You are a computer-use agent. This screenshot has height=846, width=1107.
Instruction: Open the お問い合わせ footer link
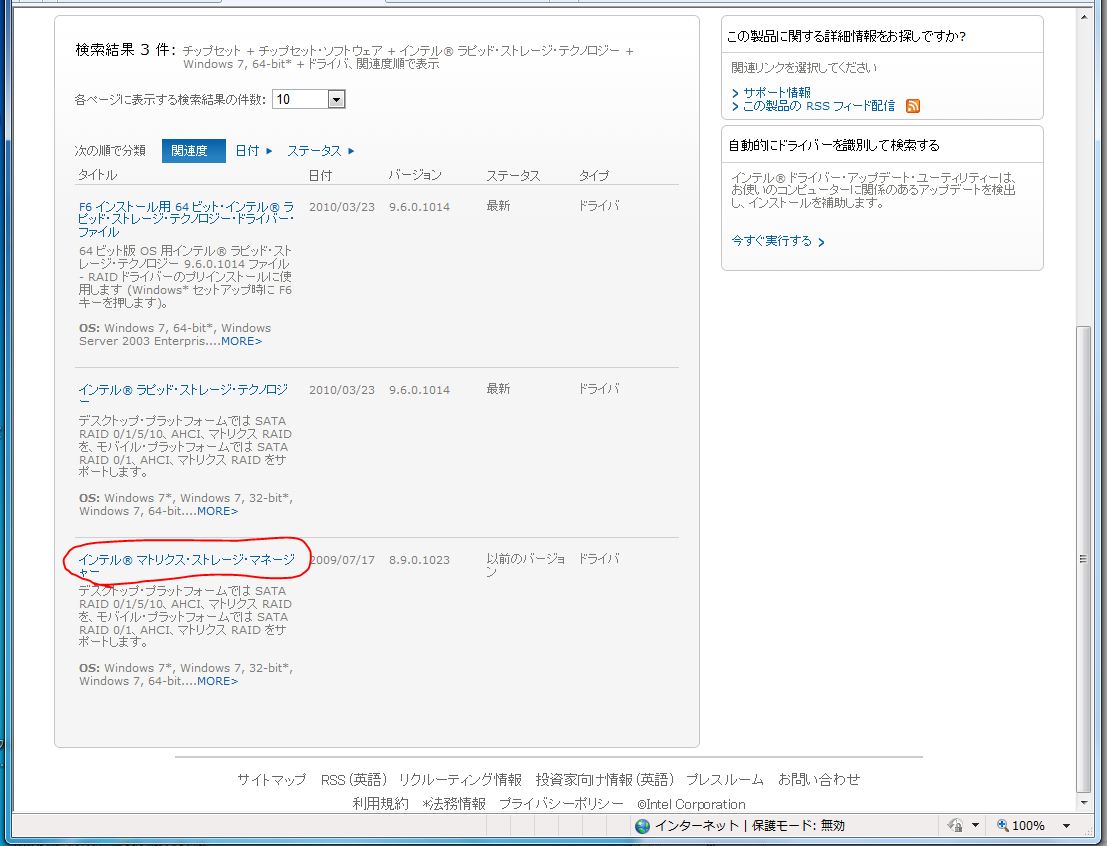click(819, 780)
